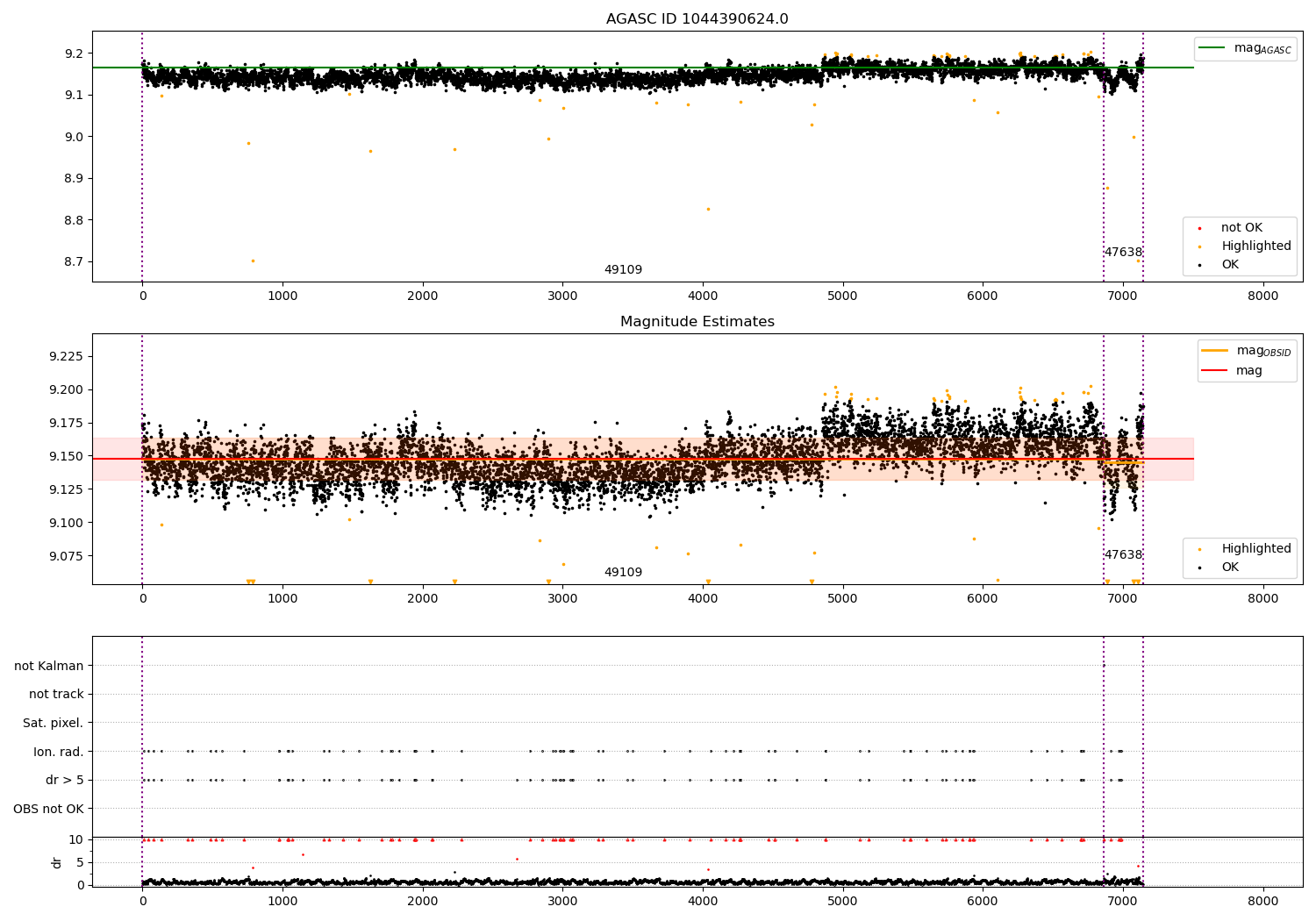Click the rotated 'dr' axis label
1316x921 pixels.
pos(56,862)
